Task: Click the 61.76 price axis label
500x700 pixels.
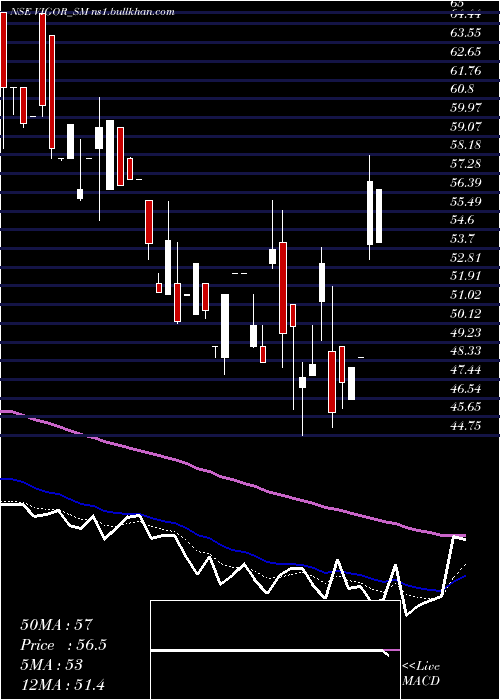Action: (466, 71)
